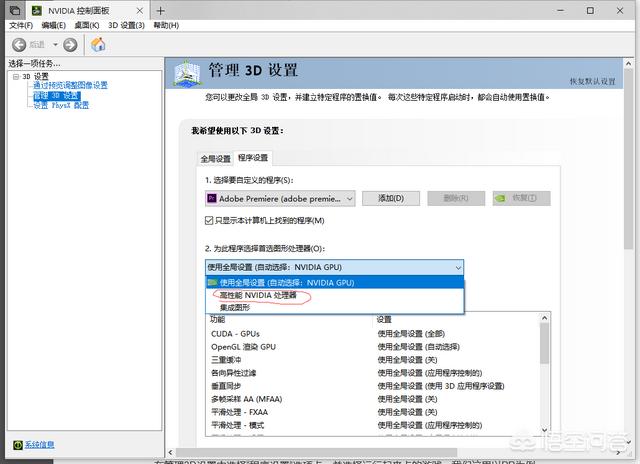Image resolution: width=640 pixels, height=464 pixels.
Task: Open the 桌面(K) menu
Action: pyautogui.click(x=87, y=25)
